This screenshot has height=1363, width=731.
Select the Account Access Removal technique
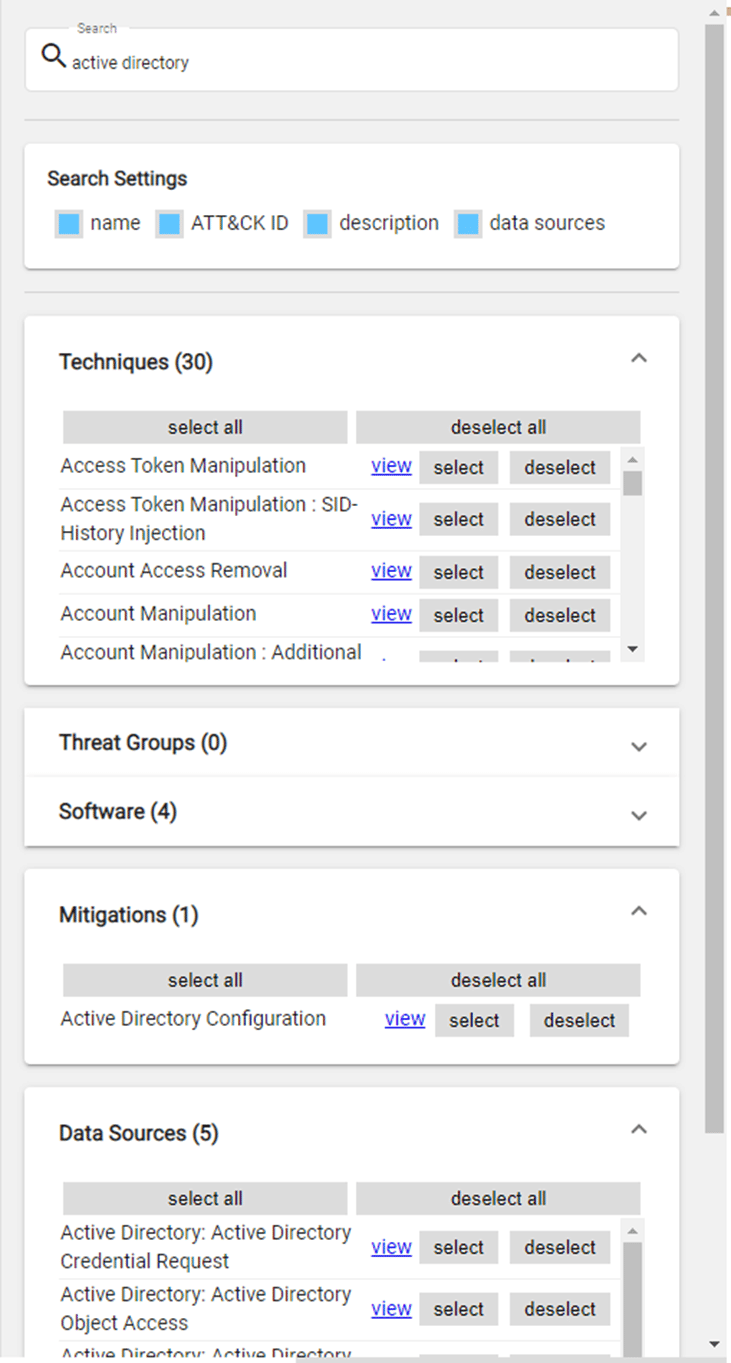pos(458,572)
